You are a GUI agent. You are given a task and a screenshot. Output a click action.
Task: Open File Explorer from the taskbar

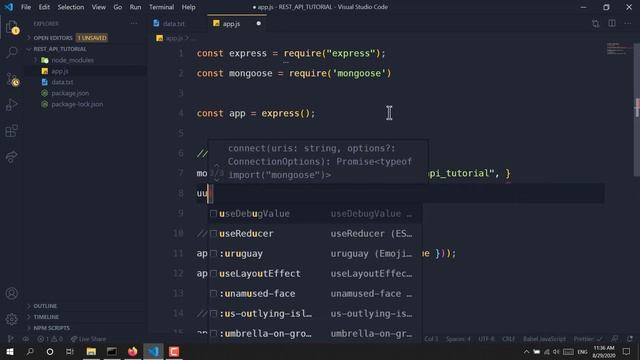point(91,351)
